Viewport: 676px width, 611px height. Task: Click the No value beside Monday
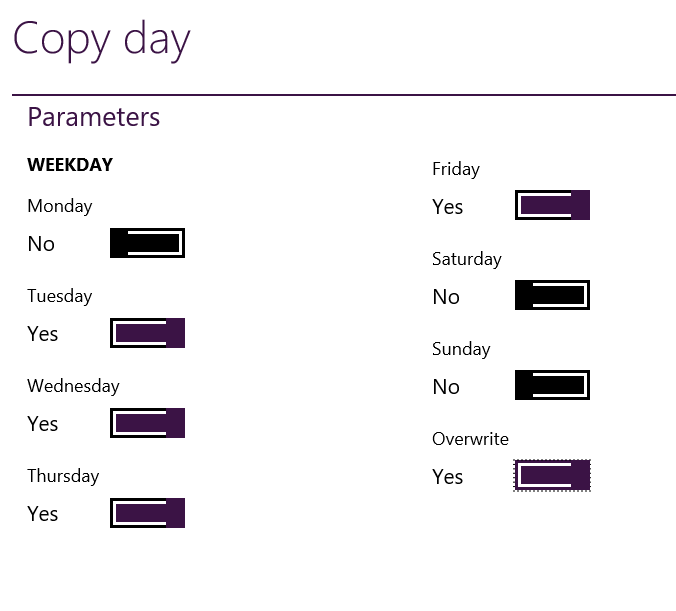click(x=41, y=244)
